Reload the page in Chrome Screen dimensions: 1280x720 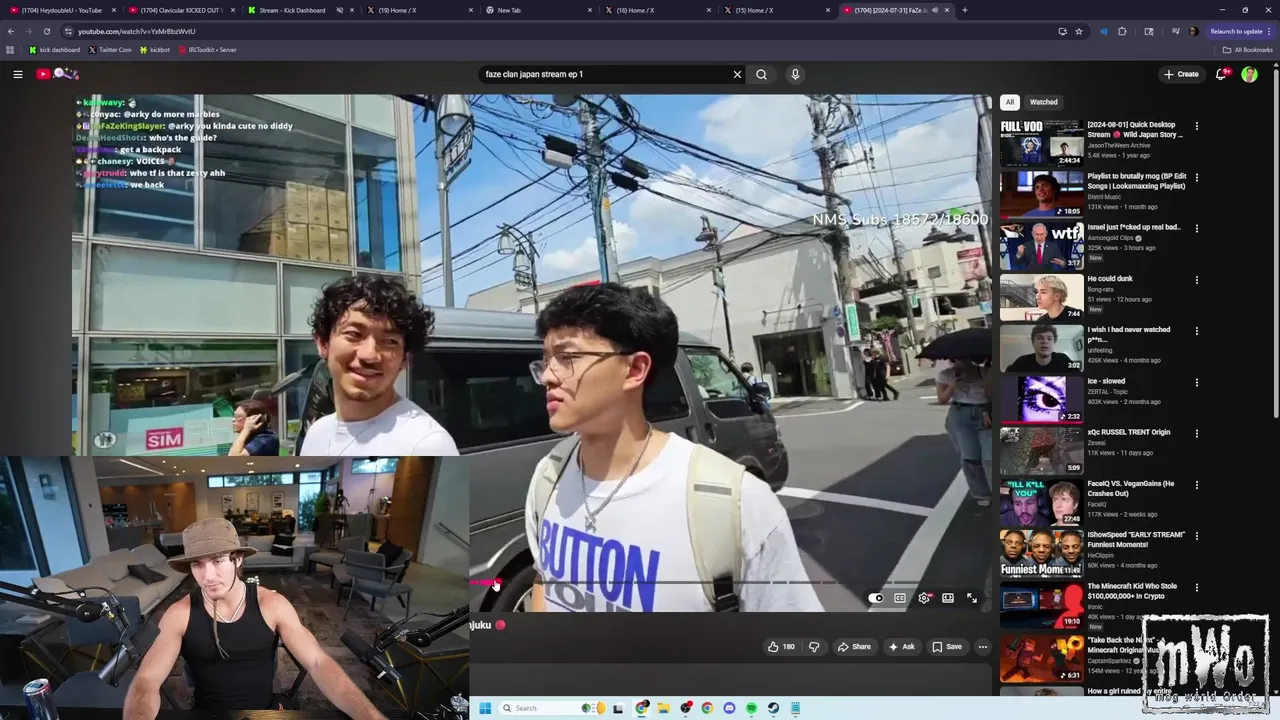46,31
